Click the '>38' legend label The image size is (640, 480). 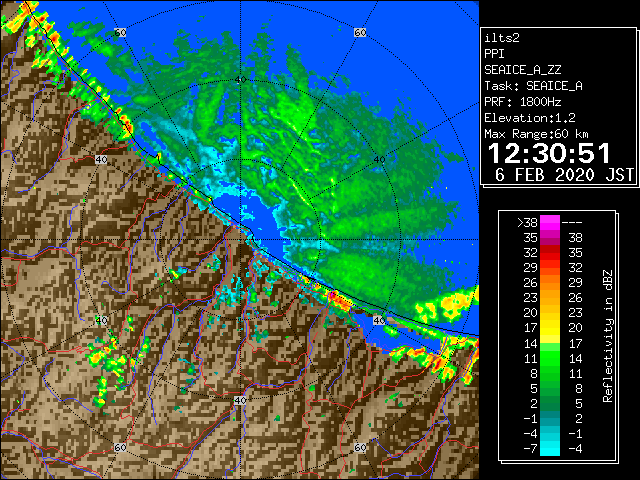[x=527, y=223]
